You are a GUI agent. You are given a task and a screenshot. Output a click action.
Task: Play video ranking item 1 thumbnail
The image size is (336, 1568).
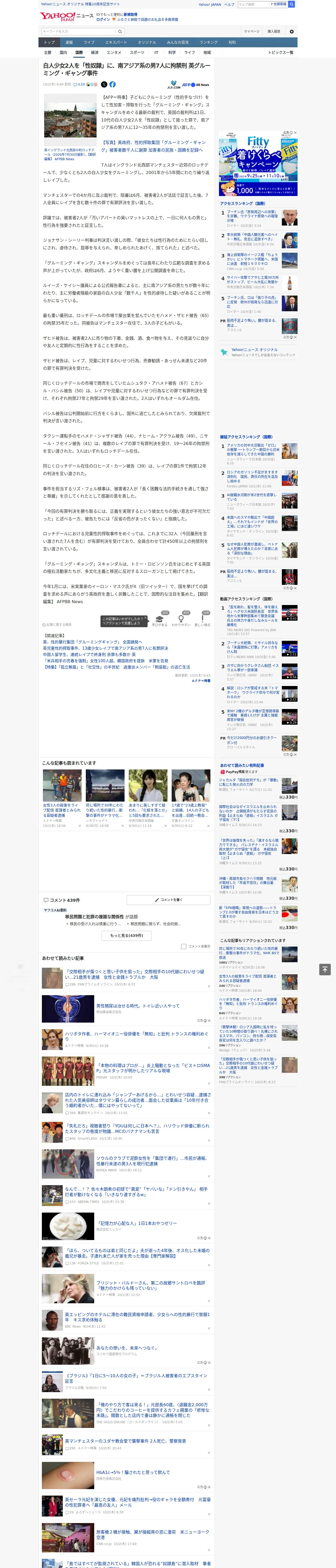(289, 612)
